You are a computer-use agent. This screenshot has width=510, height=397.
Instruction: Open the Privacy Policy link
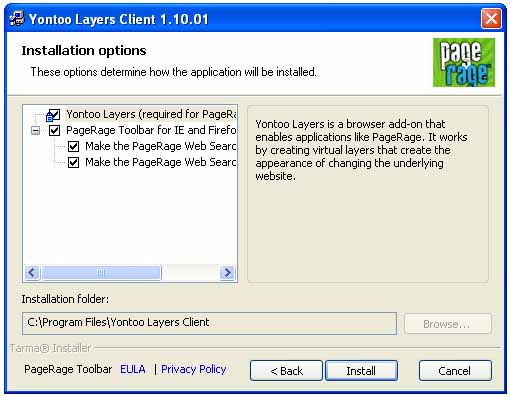pos(194,369)
